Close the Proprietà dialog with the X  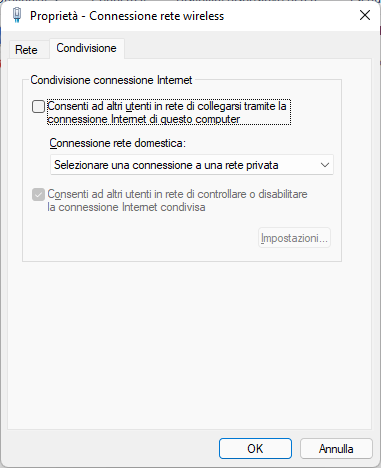[365, 15]
